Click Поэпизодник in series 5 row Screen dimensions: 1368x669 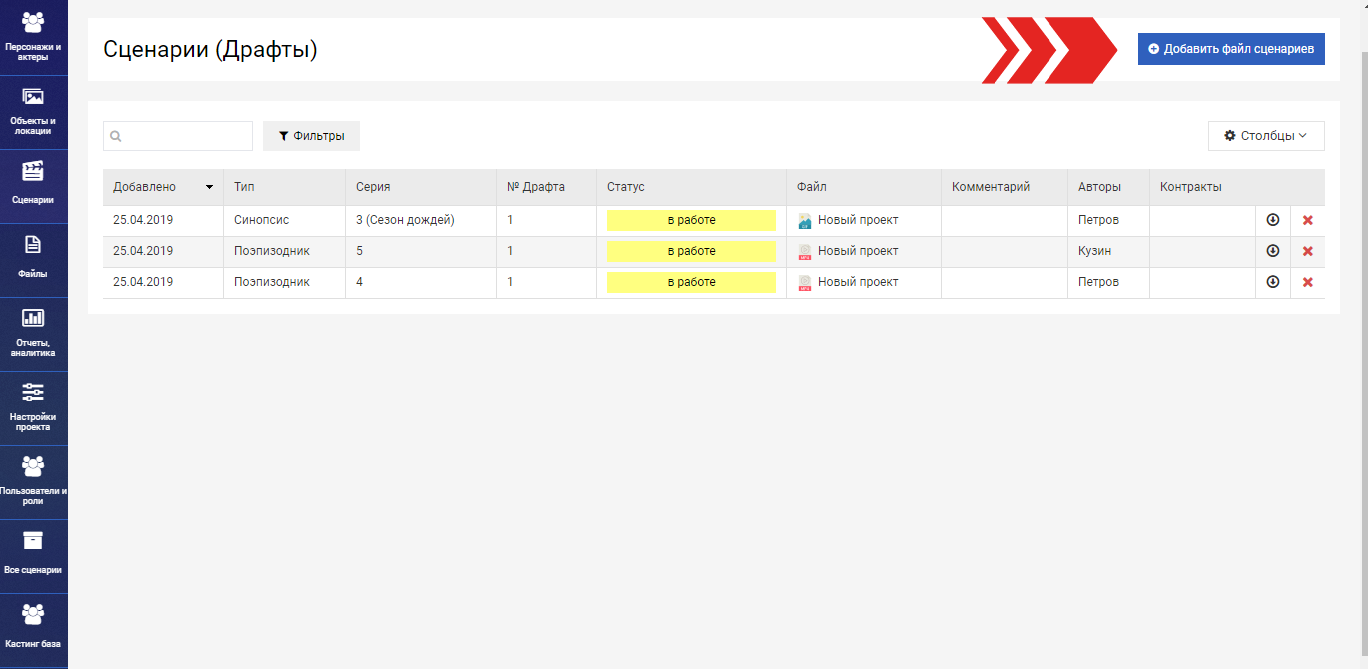272,251
